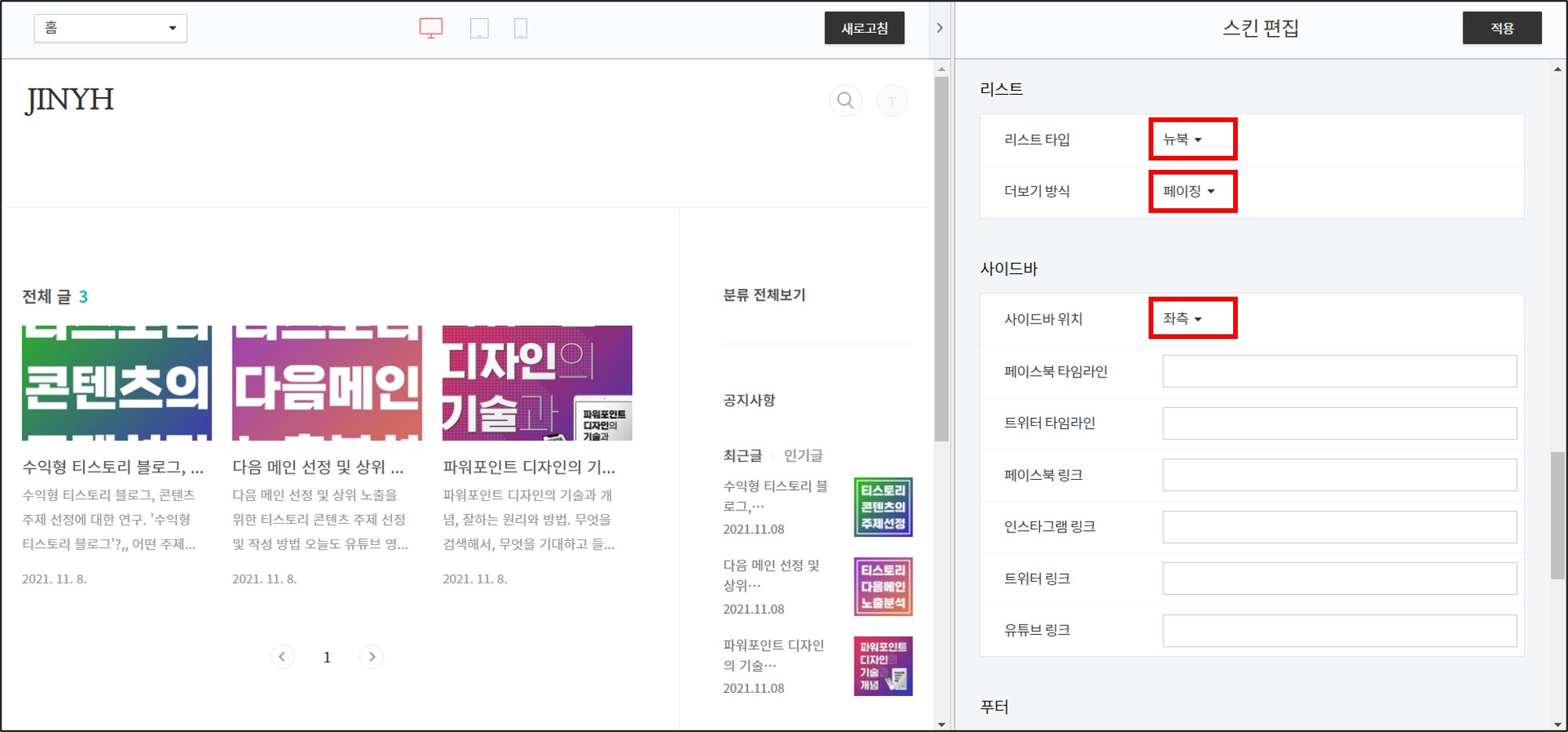1568x732 pixels.
Task: Click excerpt text '다음 메인 선정 및 상위 노출을'
Action: 315,496
